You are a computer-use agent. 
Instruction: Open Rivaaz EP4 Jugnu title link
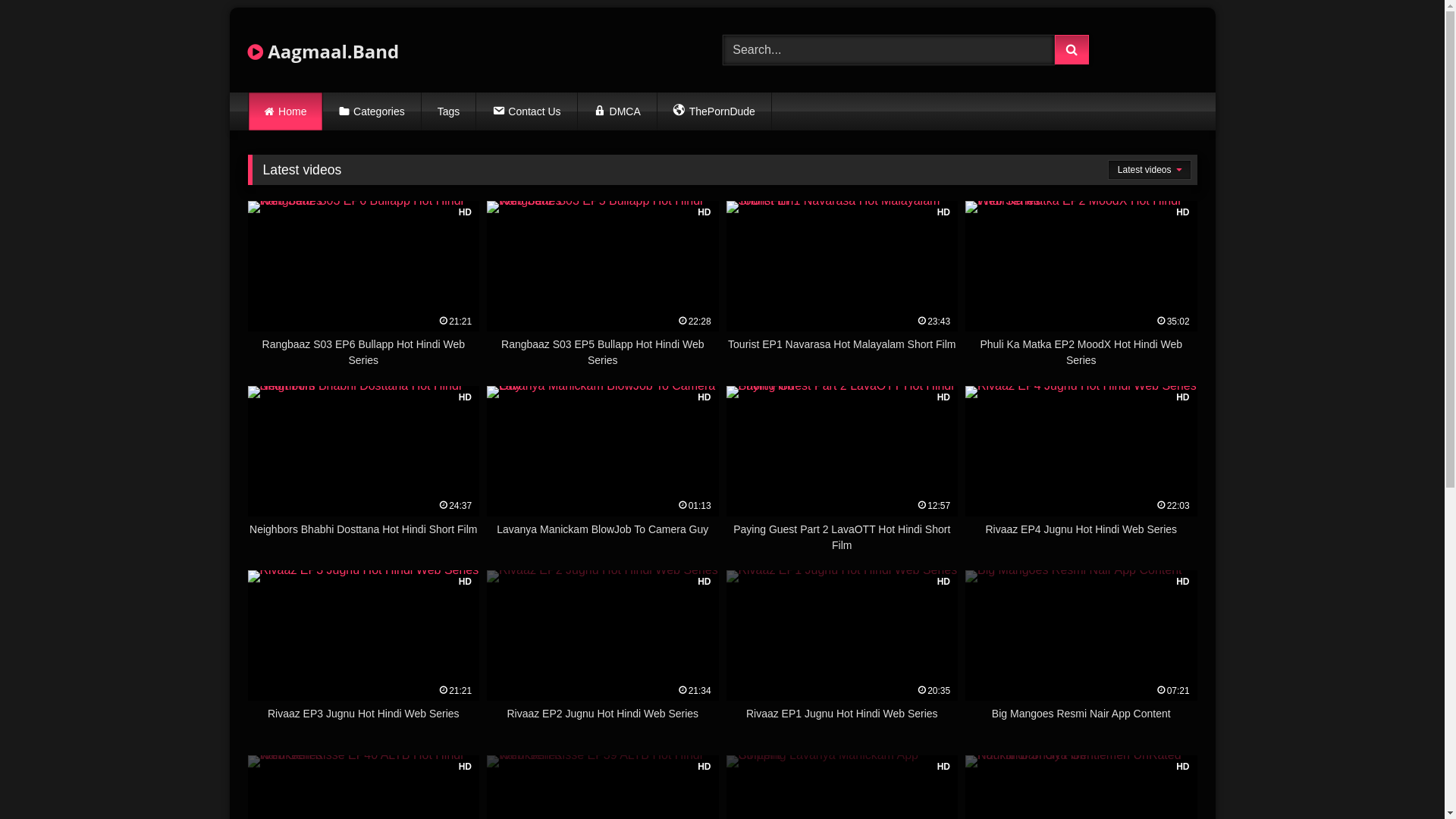tap(1081, 529)
